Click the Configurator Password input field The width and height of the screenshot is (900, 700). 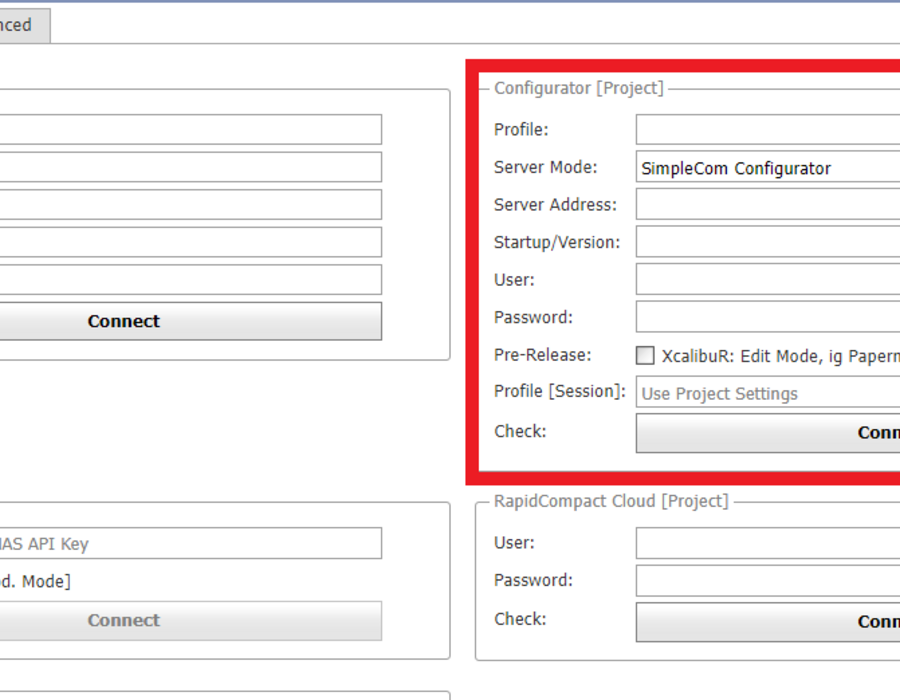[768, 317]
